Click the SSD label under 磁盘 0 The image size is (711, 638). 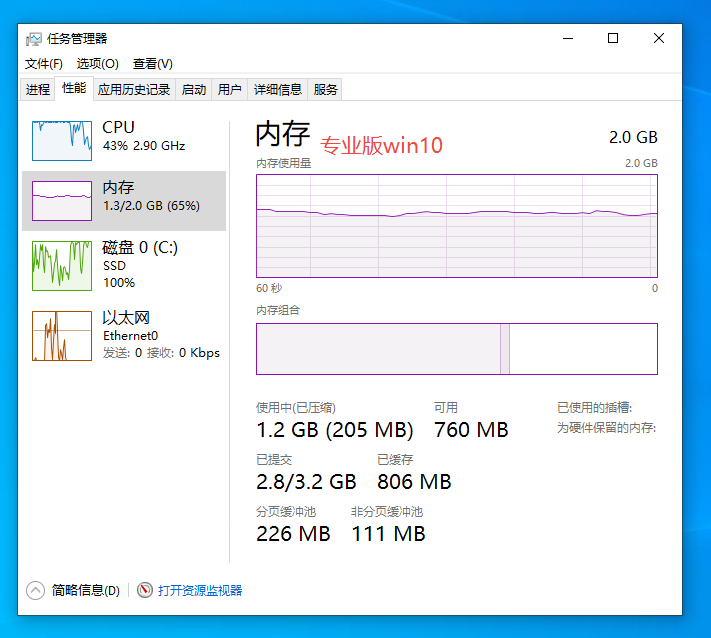[114, 265]
